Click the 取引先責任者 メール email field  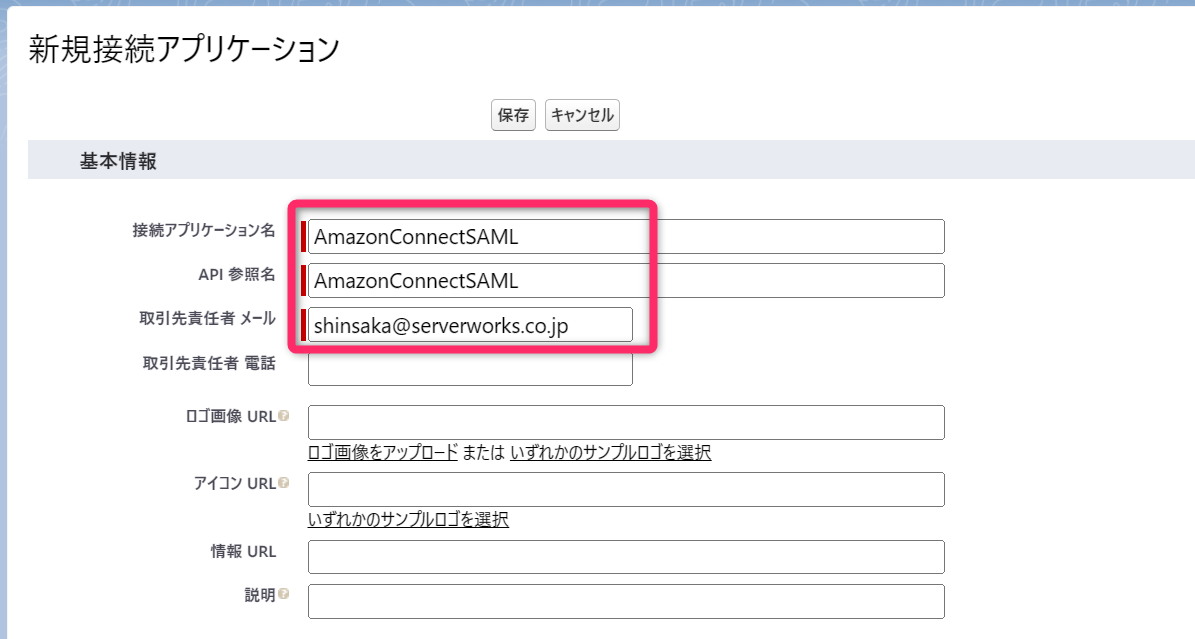point(470,324)
